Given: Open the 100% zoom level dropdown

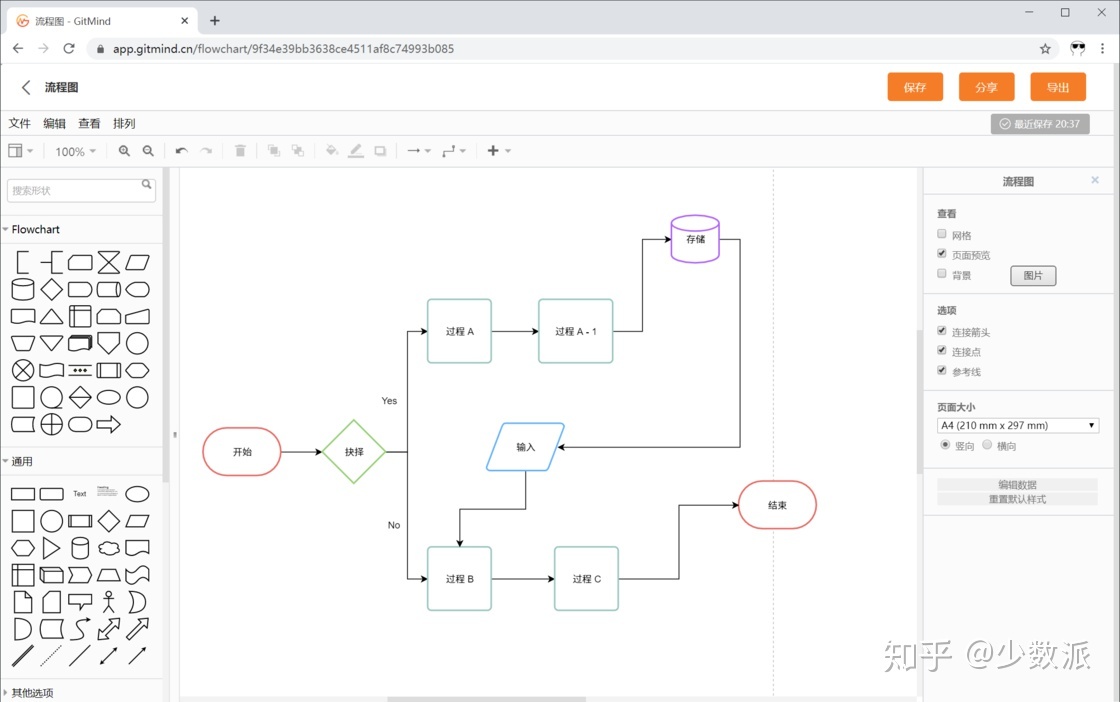Looking at the screenshot, I should 76,152.
